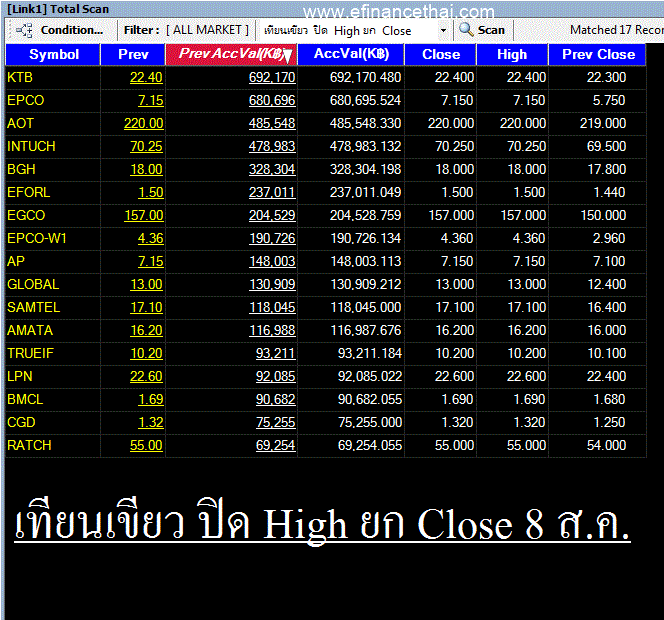
Task: Click INTUCH Prev price 70.25 link
Action: click(x=146, y=146)
